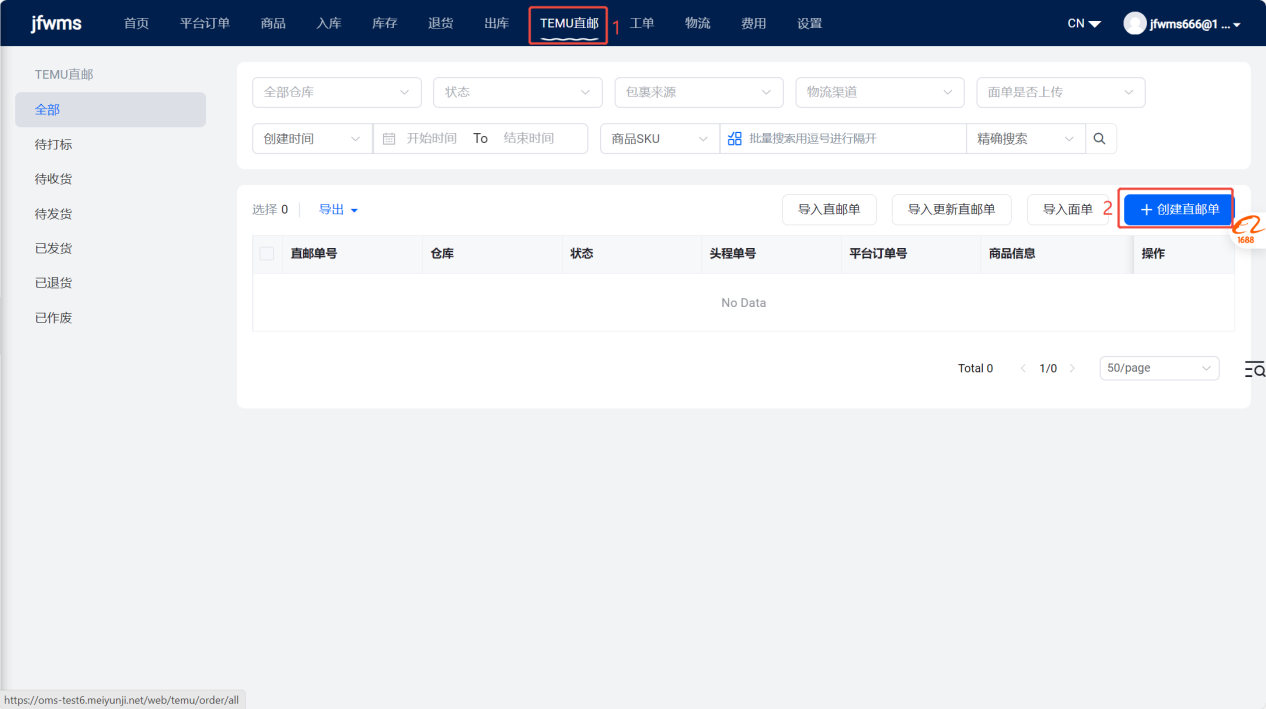The width and height of the screenshot is (1266, 709).
Task: Click the 创建直邮单 button
Action: (x=1179, y=209)
